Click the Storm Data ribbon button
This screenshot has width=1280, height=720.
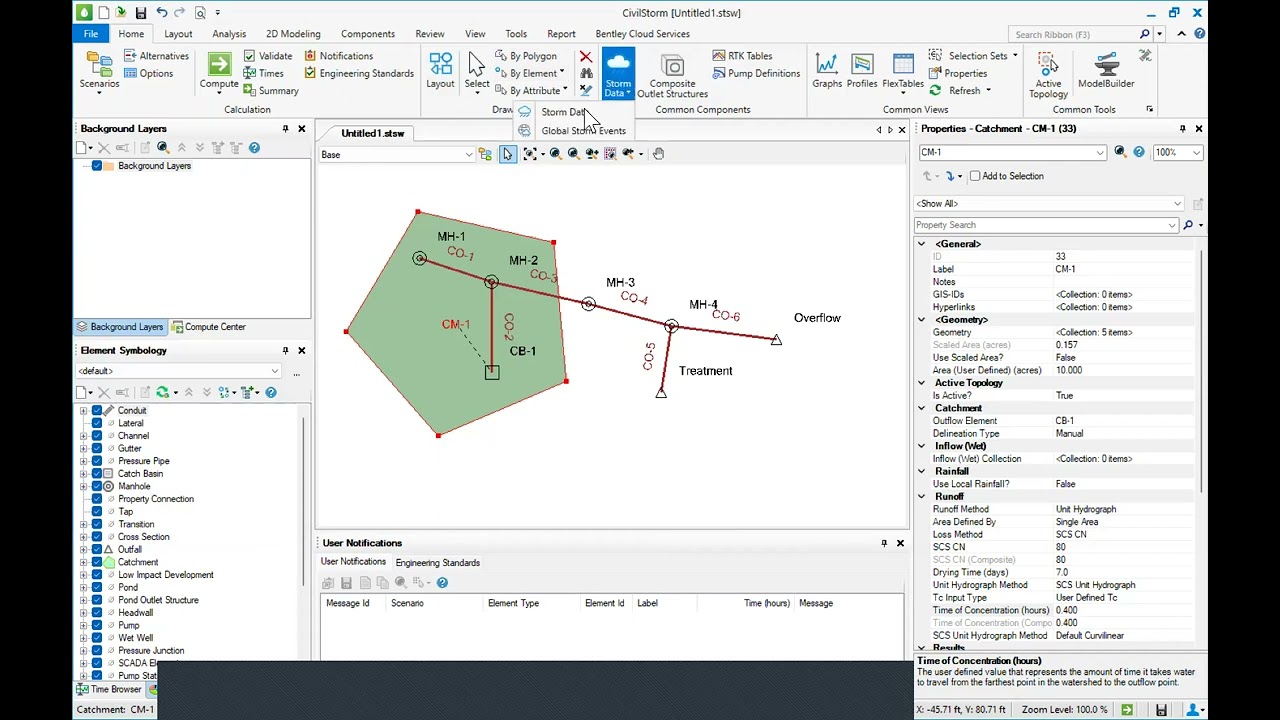618,73
